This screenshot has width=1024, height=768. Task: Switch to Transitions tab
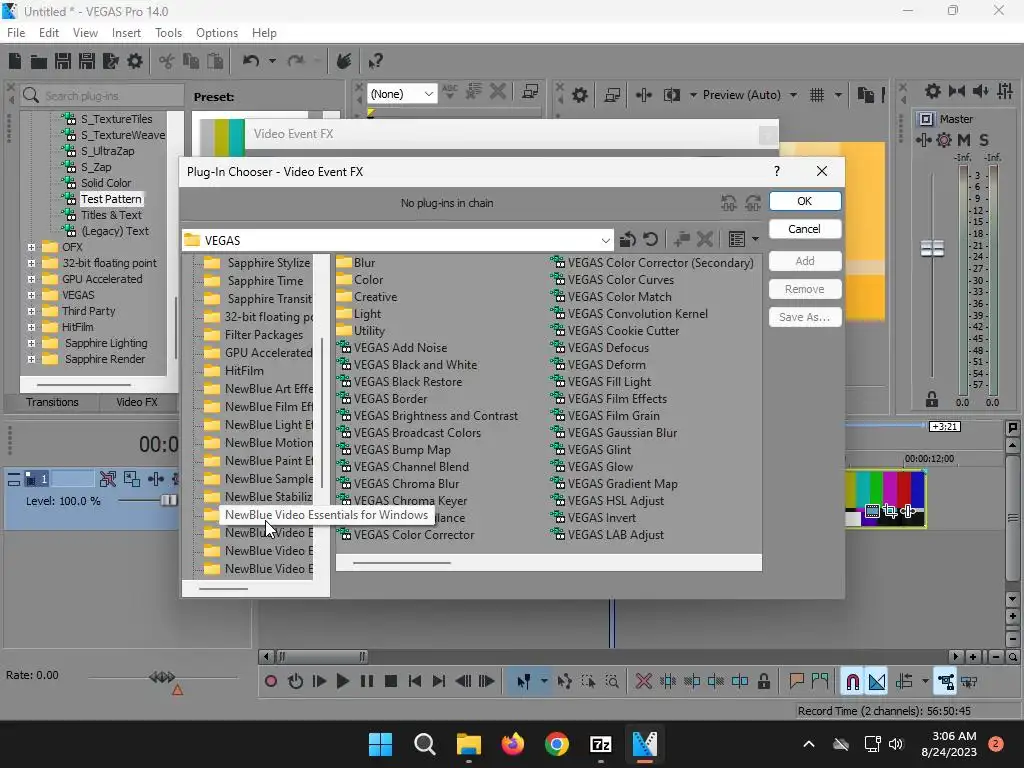pos(52,402)
